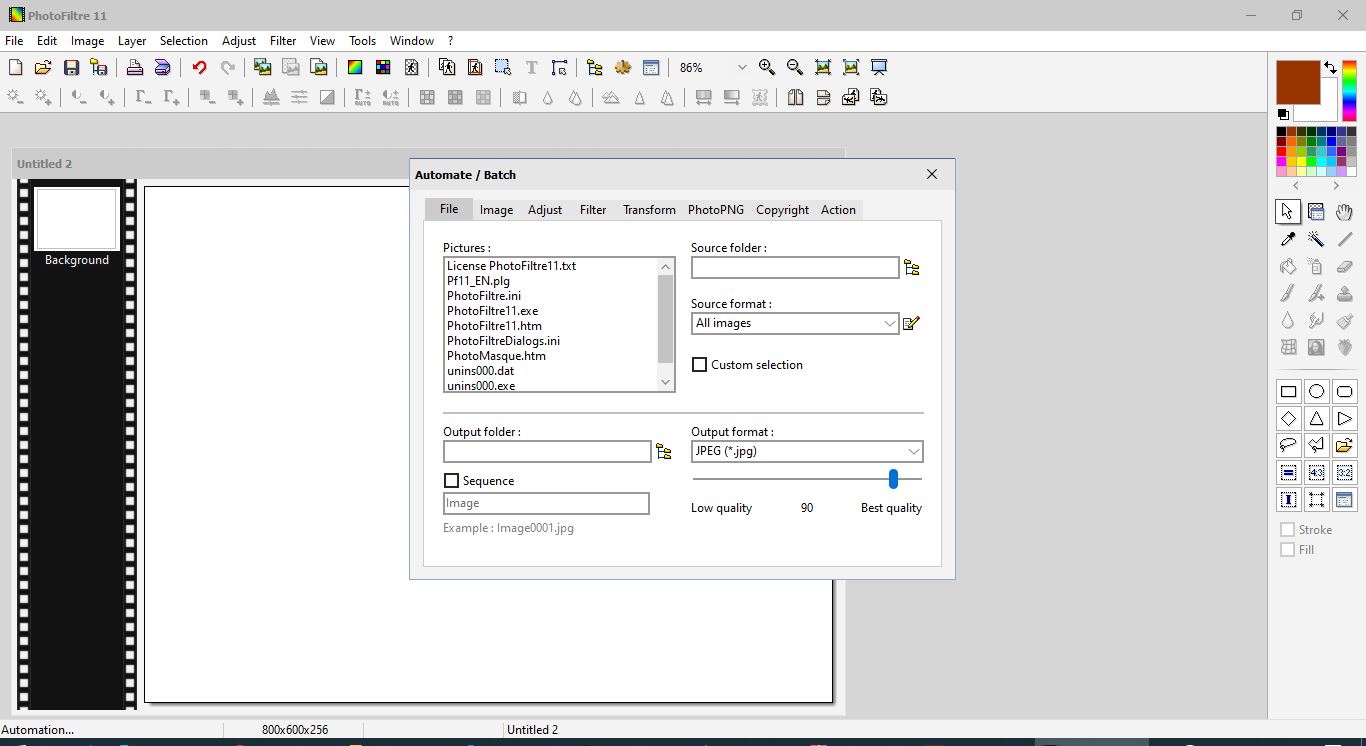
Task: Open the Image explorer toolbar icon
Action: (x=595, y=67)
